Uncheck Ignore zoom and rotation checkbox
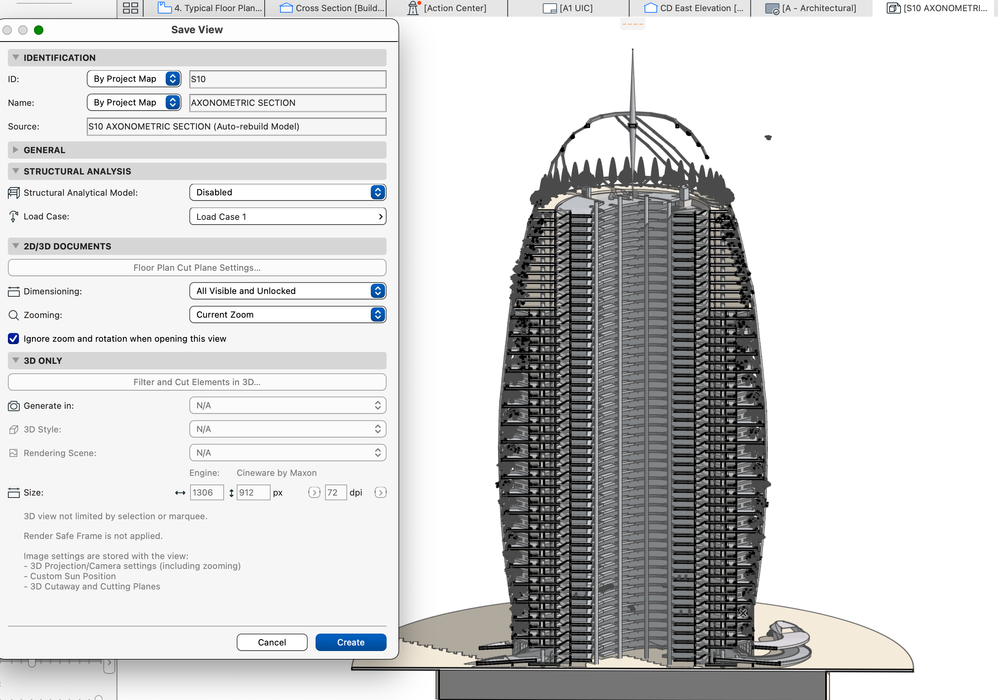Screen dimensions: 998x700 pyautogui.click(x=14, y=339)
